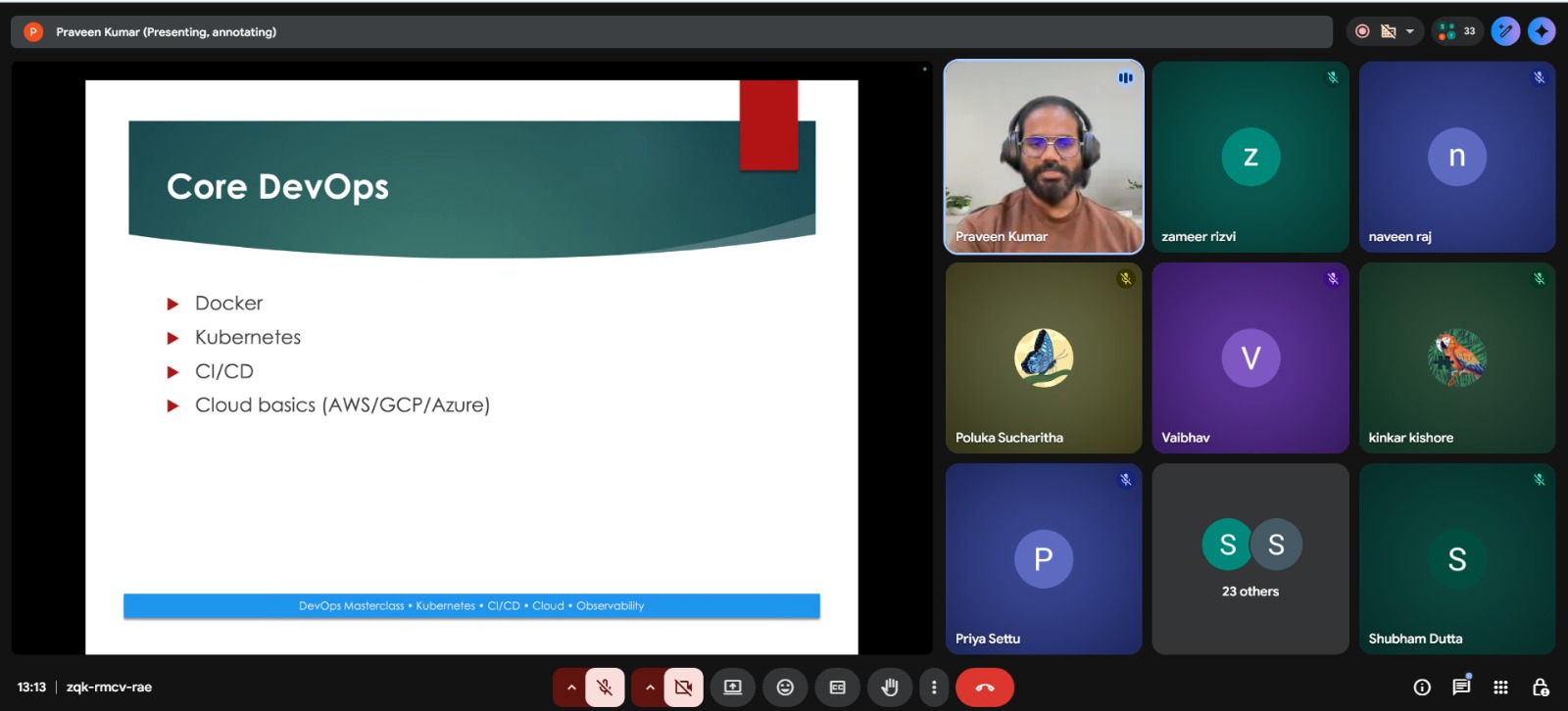This screenshot has height=711, width=1568.
Task: Unmute the microphone
Action: 605,687
